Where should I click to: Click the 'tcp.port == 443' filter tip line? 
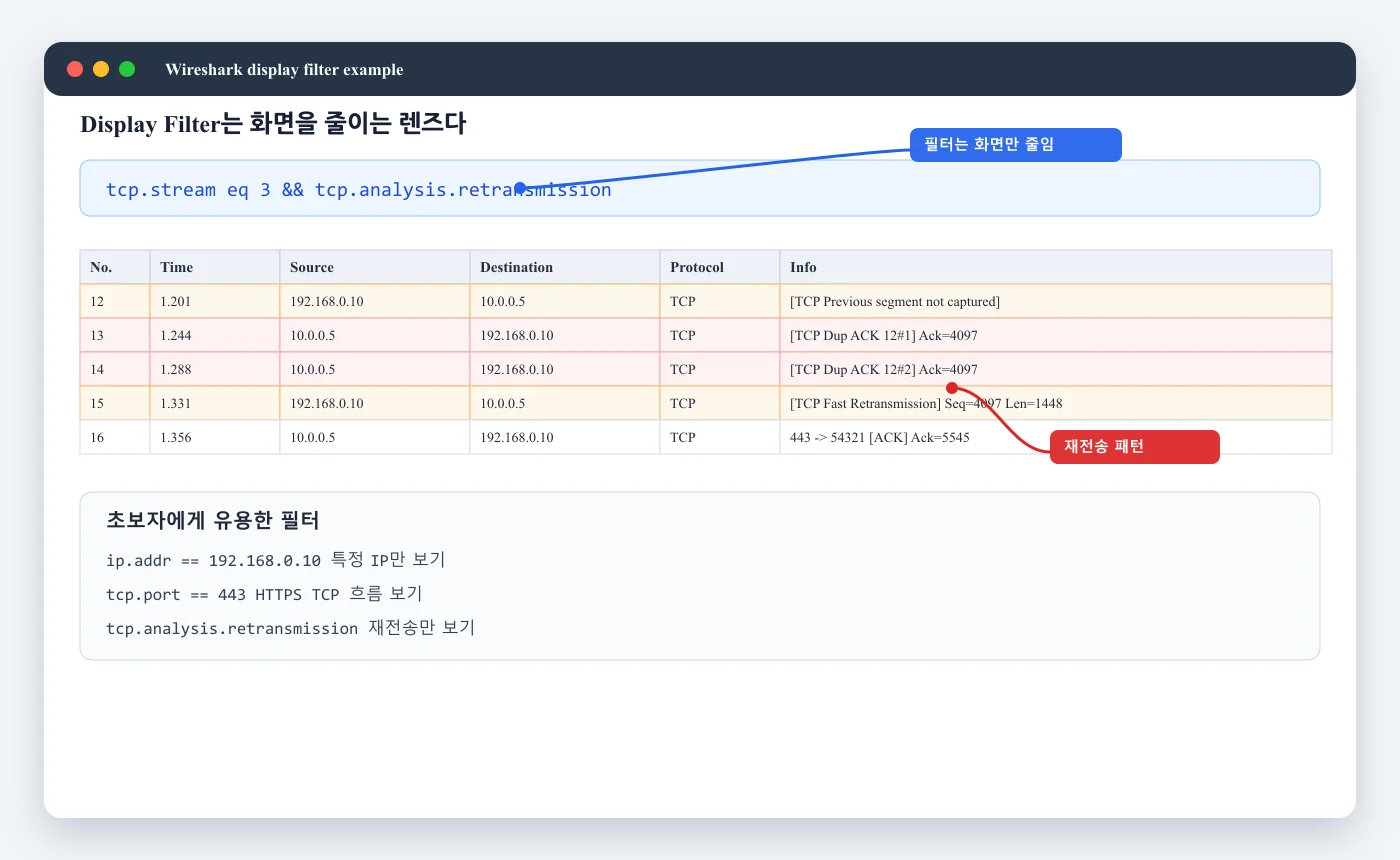pos(264,594)
